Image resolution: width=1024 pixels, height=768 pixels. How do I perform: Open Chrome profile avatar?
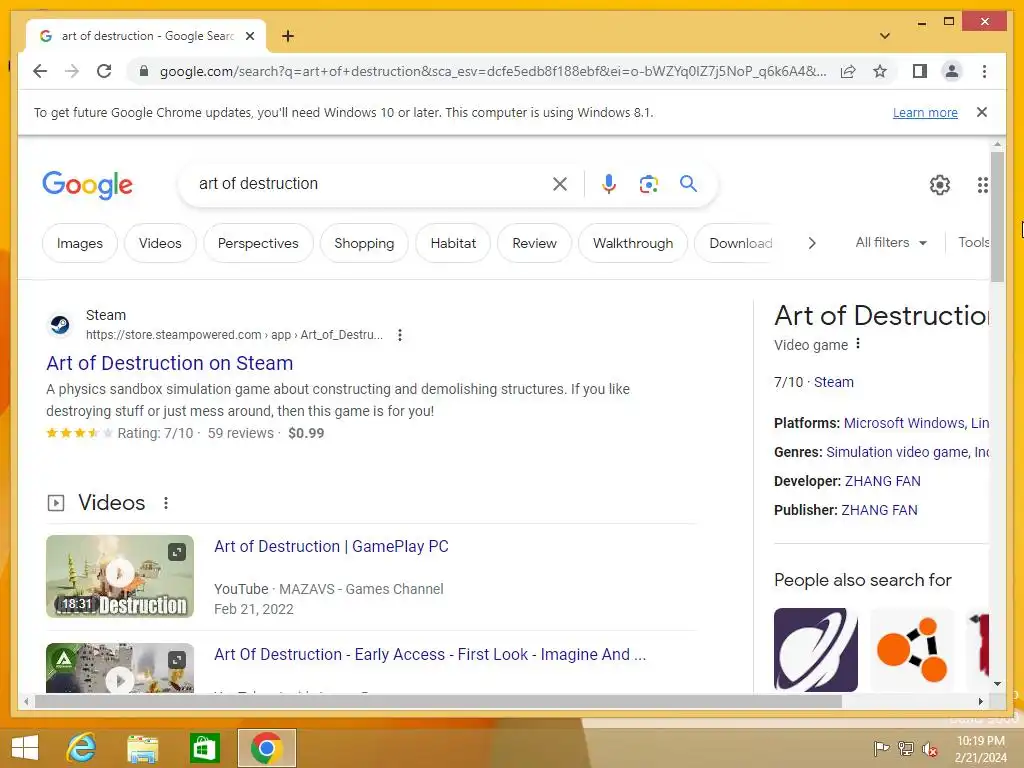[952, 71]
